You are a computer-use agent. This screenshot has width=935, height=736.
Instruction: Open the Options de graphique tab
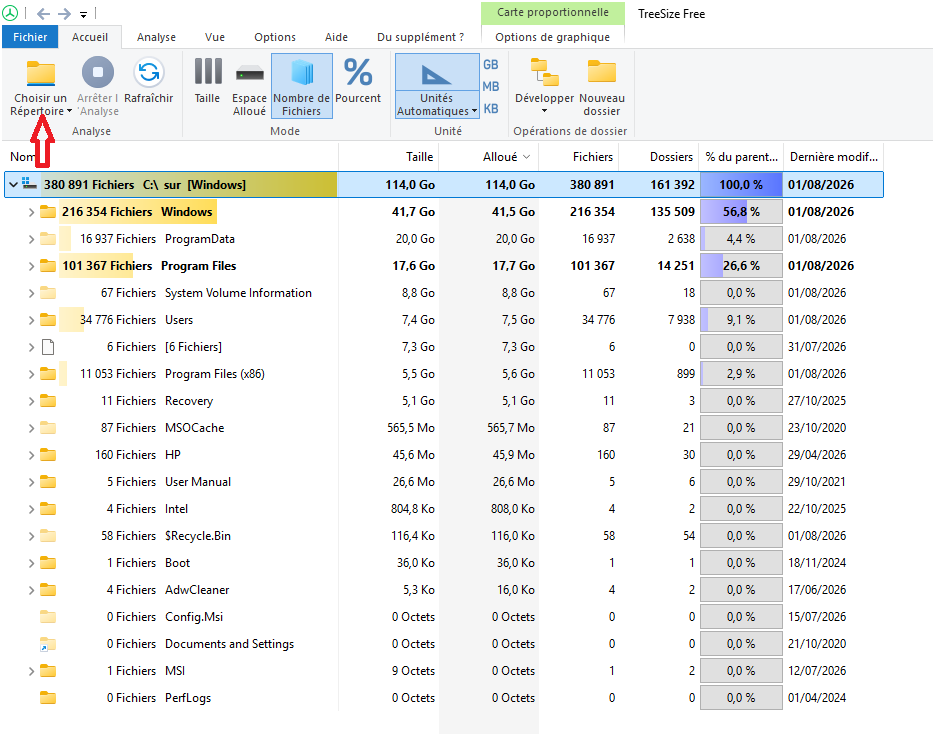(553, 37)
